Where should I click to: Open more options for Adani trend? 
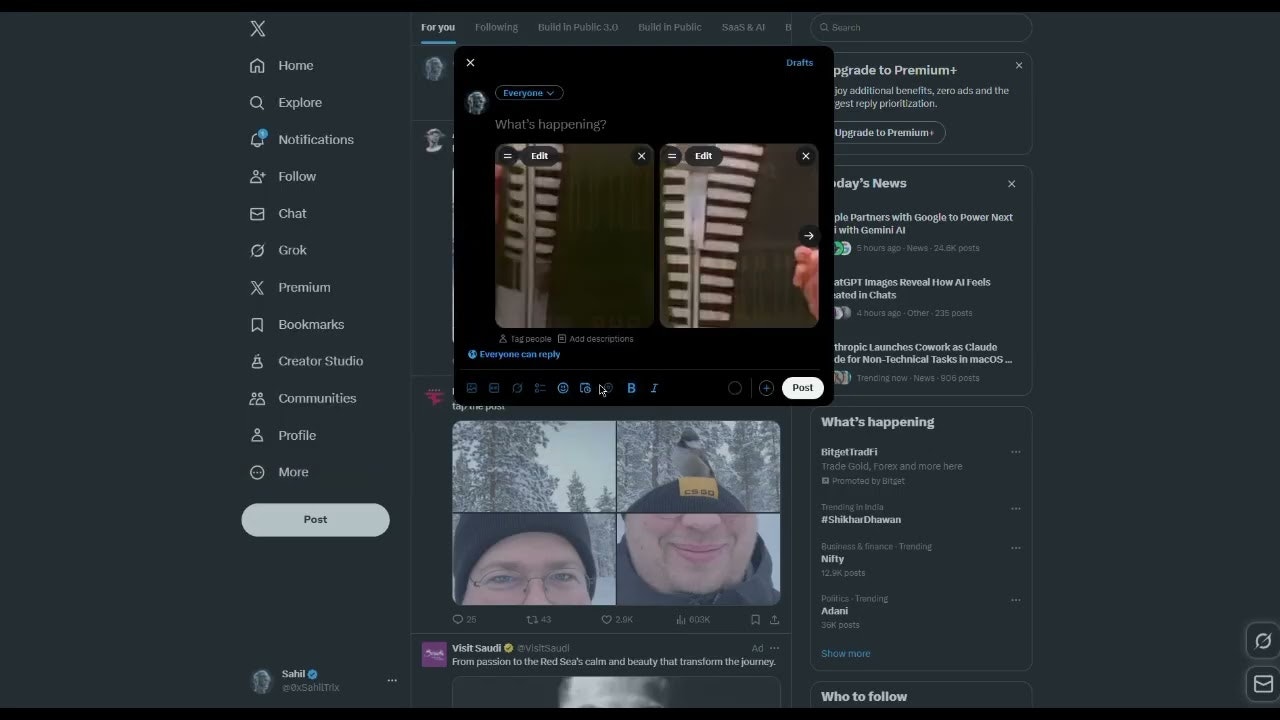[x=1015, y=600]
